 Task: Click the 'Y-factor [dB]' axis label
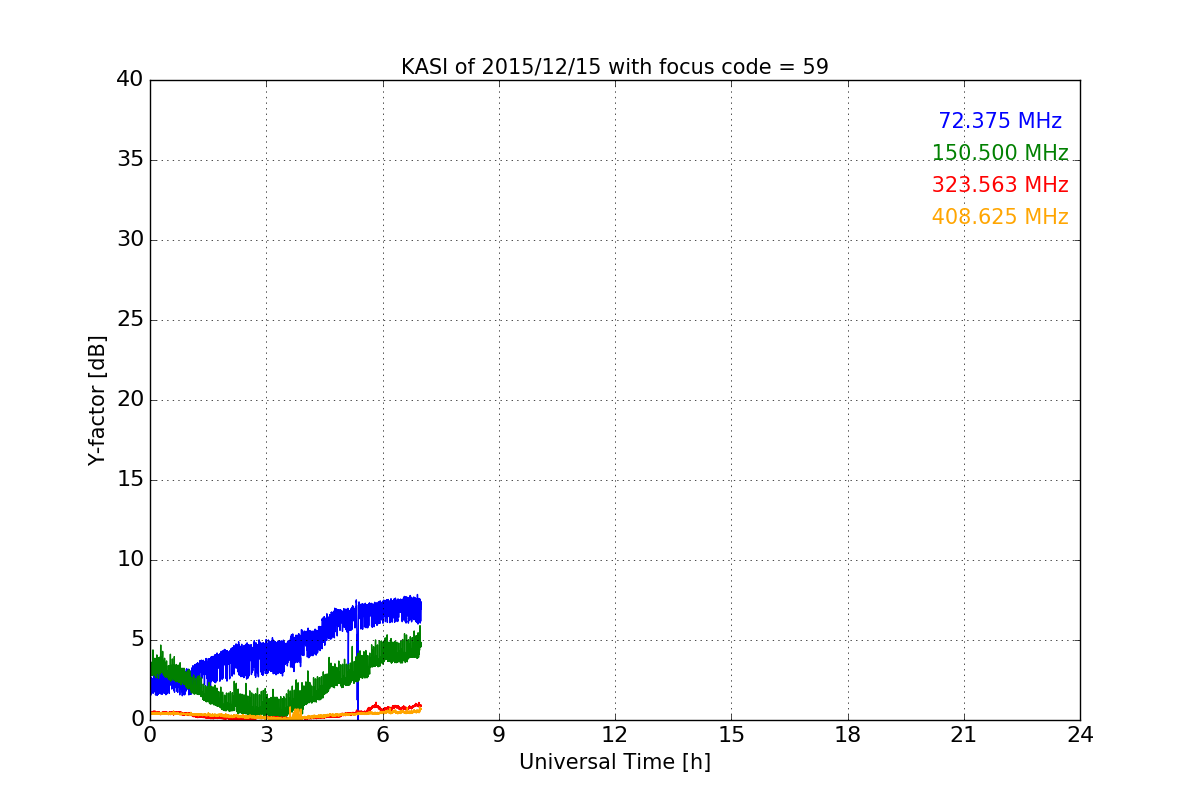(96, 400)
